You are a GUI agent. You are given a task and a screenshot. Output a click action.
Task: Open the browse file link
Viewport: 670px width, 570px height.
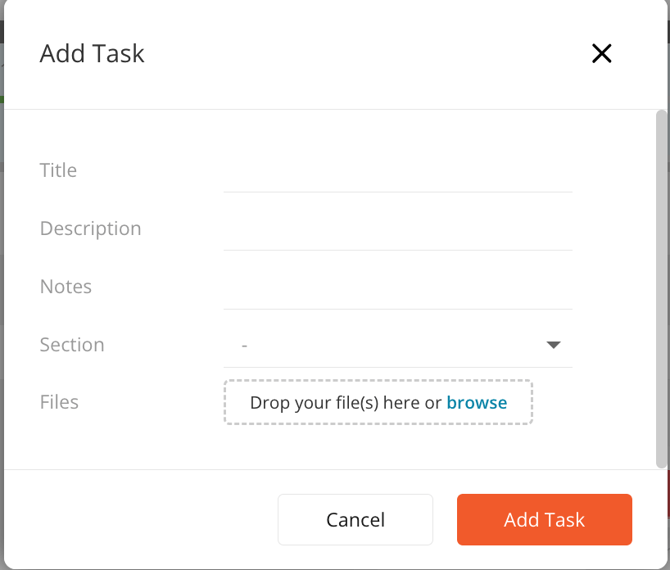point(477,403)
